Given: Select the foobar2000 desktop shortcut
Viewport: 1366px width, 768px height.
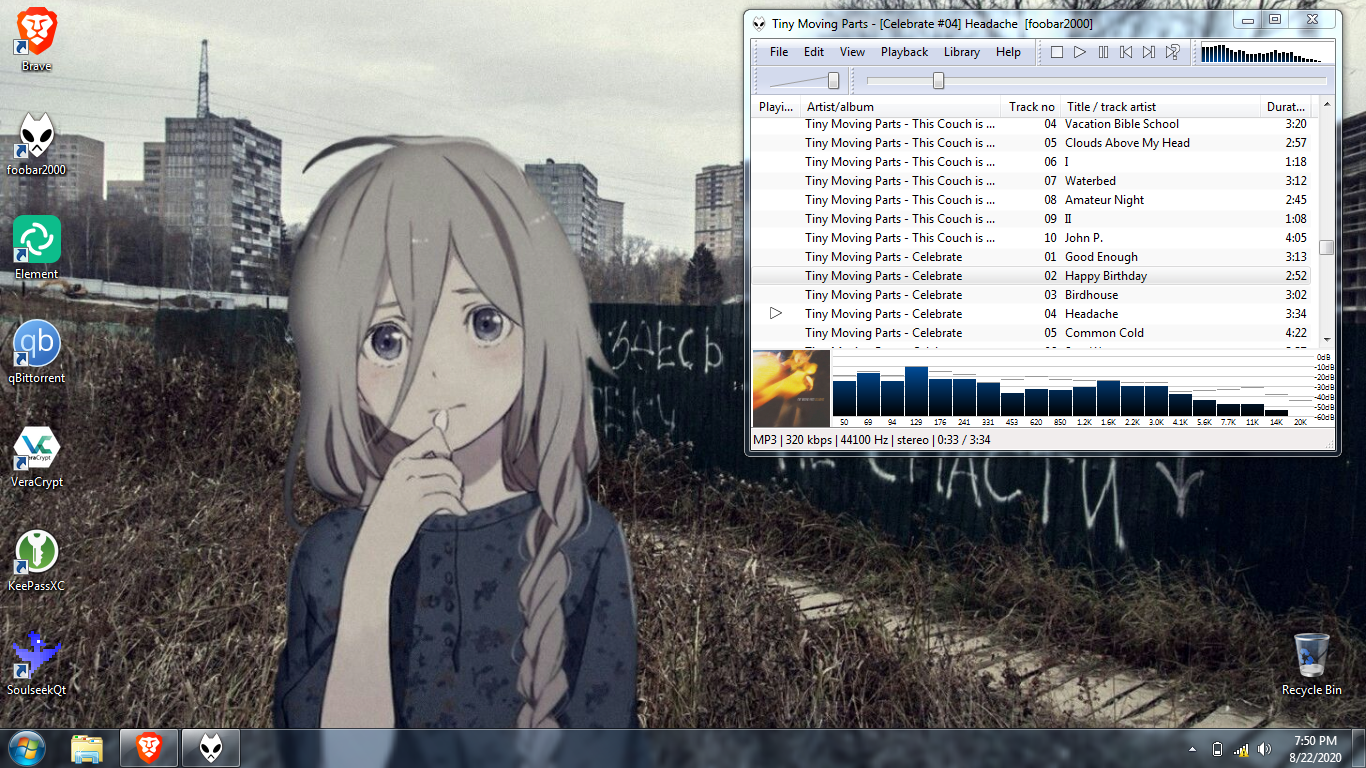Looking at the screenshot, I should (x=37, y=145).
